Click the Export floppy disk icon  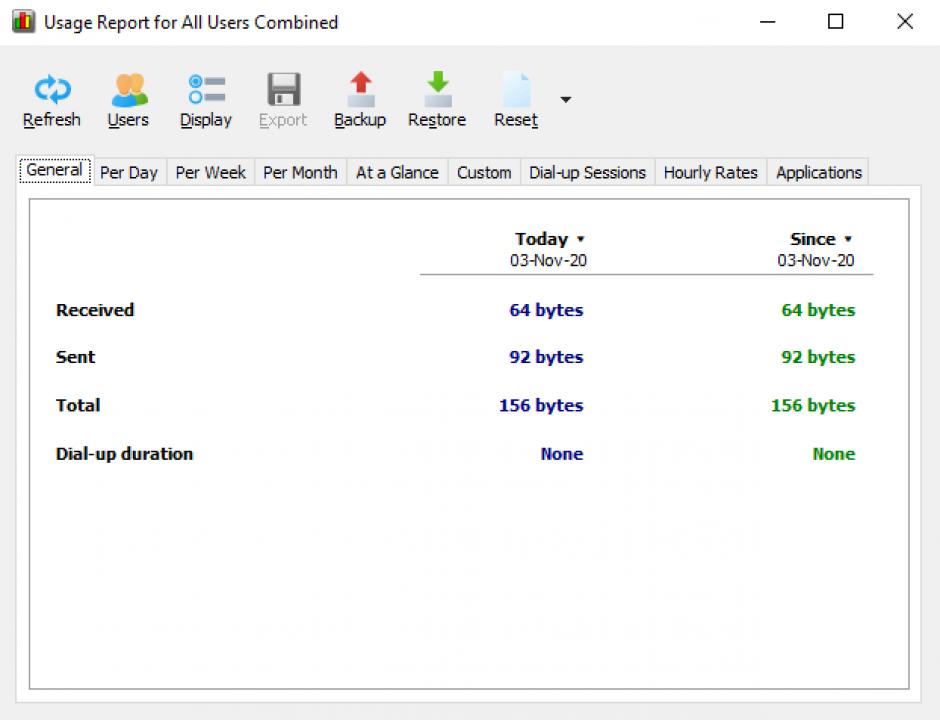(284, 89)
